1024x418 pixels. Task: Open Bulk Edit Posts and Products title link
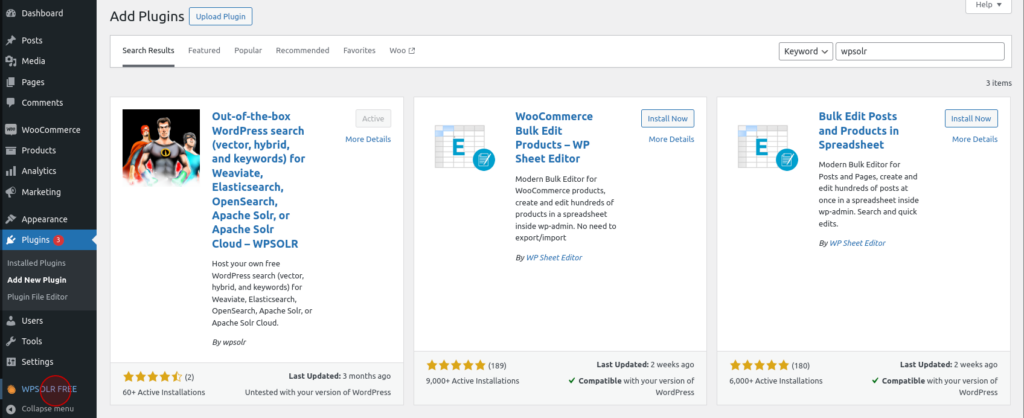pyautogui.click(x=859, y=130)
